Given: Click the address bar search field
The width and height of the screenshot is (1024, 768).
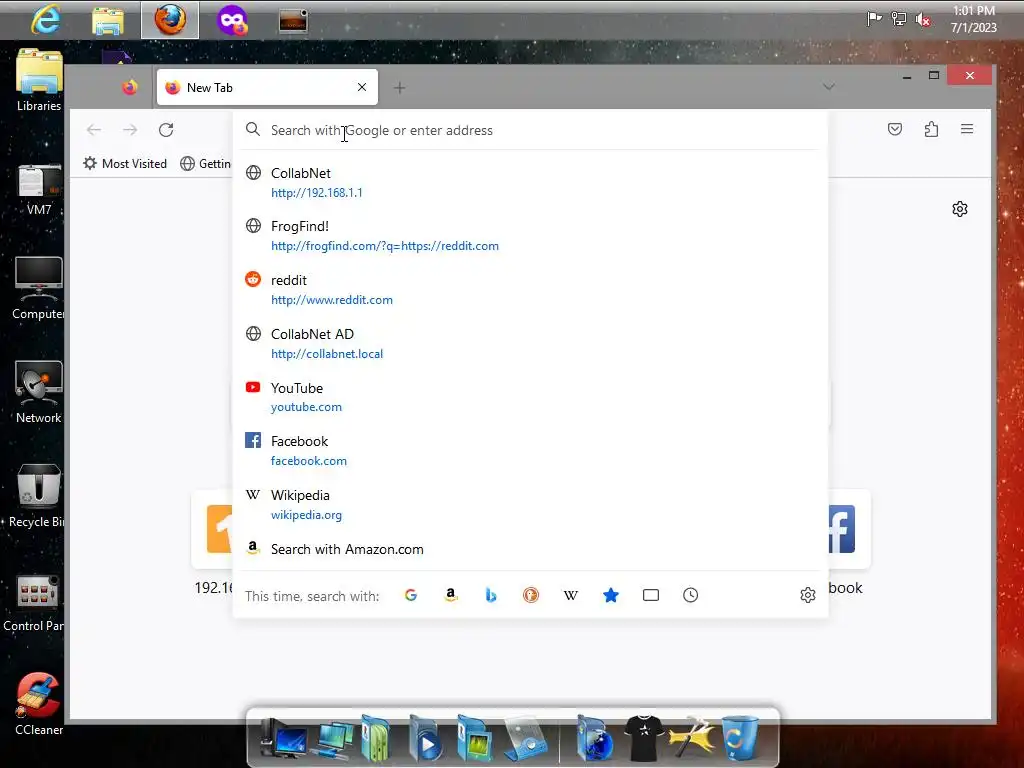Looking at the screenshot, I should pos(530,130).
